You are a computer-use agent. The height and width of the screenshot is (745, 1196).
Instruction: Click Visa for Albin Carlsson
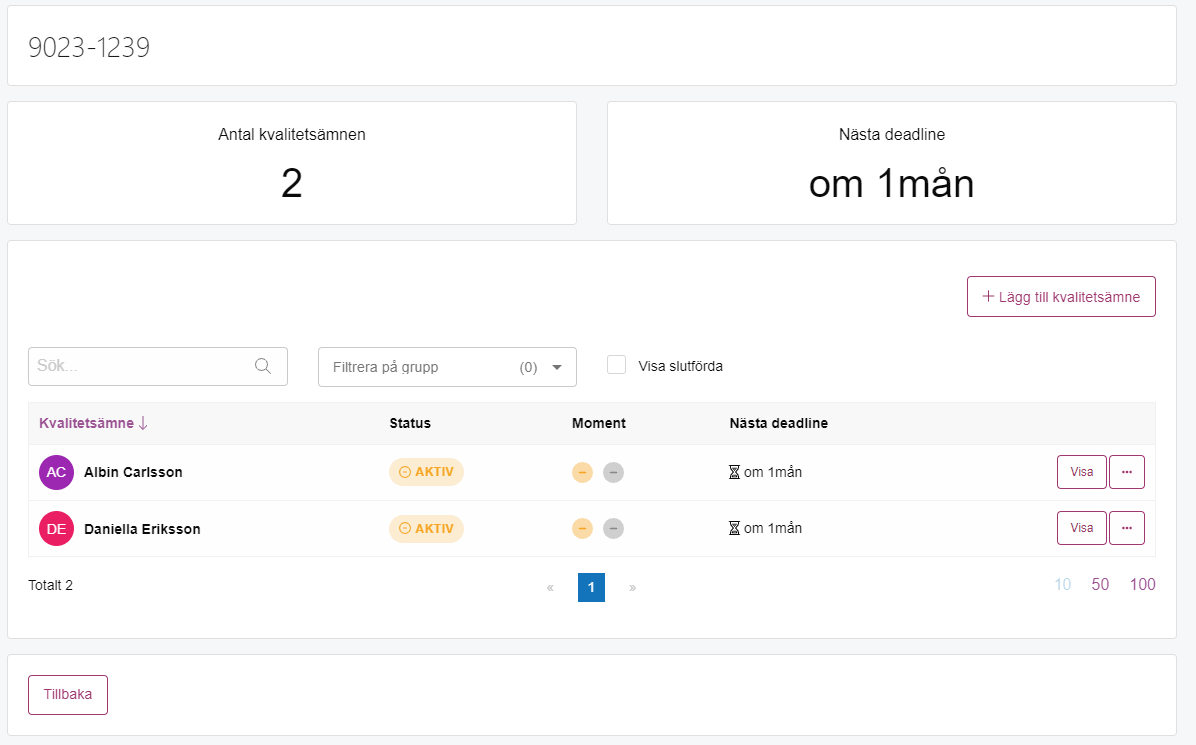[x=1082, y=472]
